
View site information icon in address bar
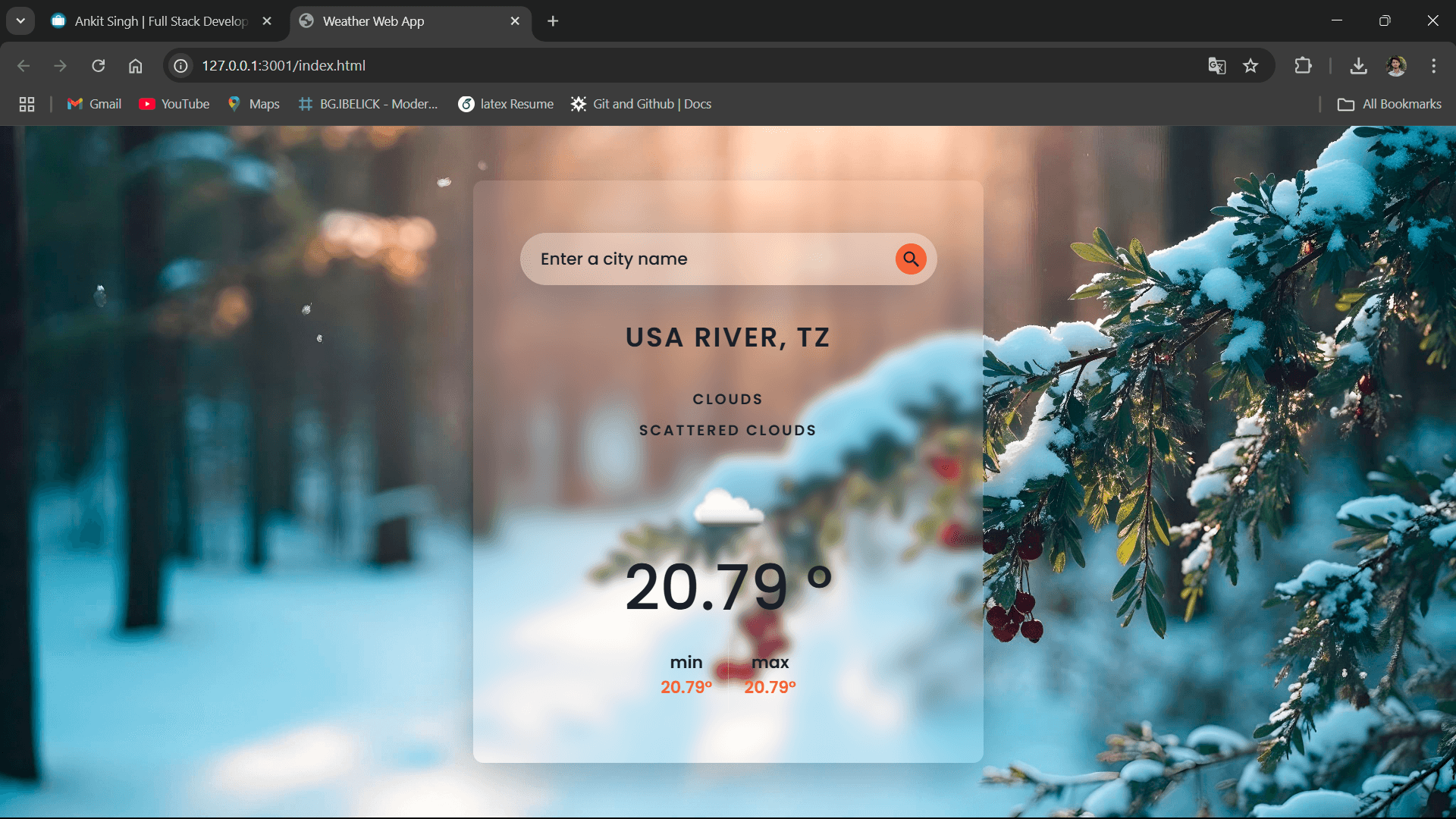181,66
